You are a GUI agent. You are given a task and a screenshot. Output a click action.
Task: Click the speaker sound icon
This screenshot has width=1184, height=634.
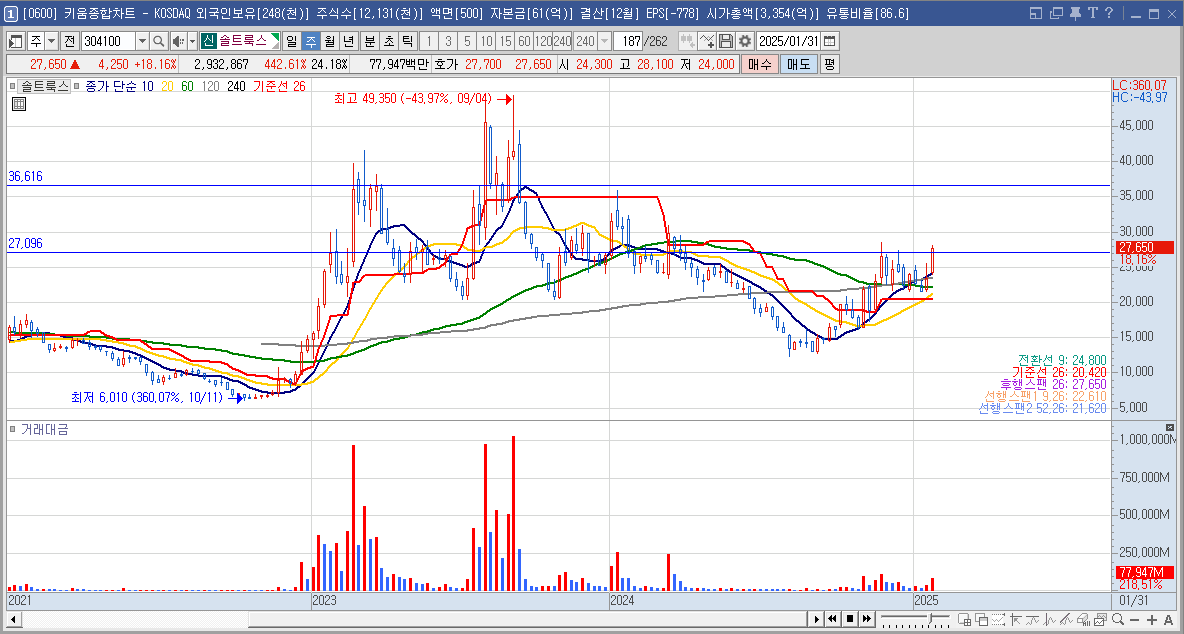178,41
